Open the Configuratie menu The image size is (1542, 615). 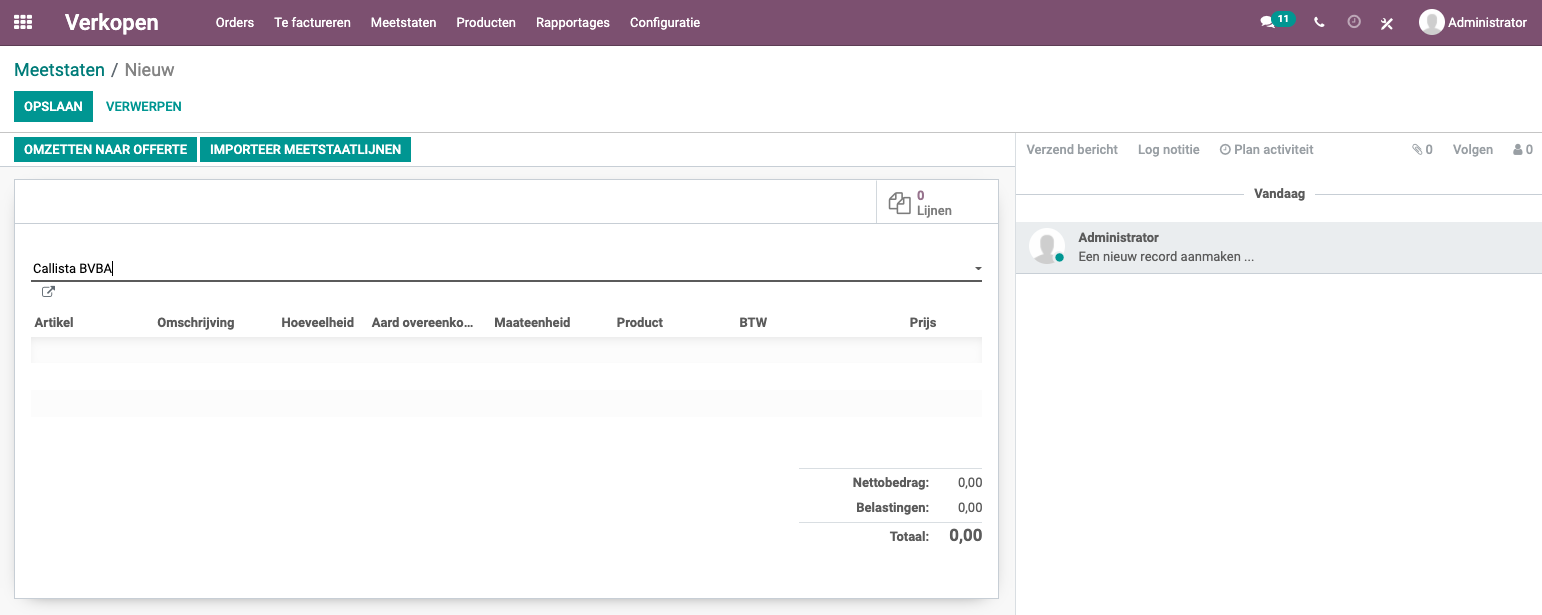point(665,22)
